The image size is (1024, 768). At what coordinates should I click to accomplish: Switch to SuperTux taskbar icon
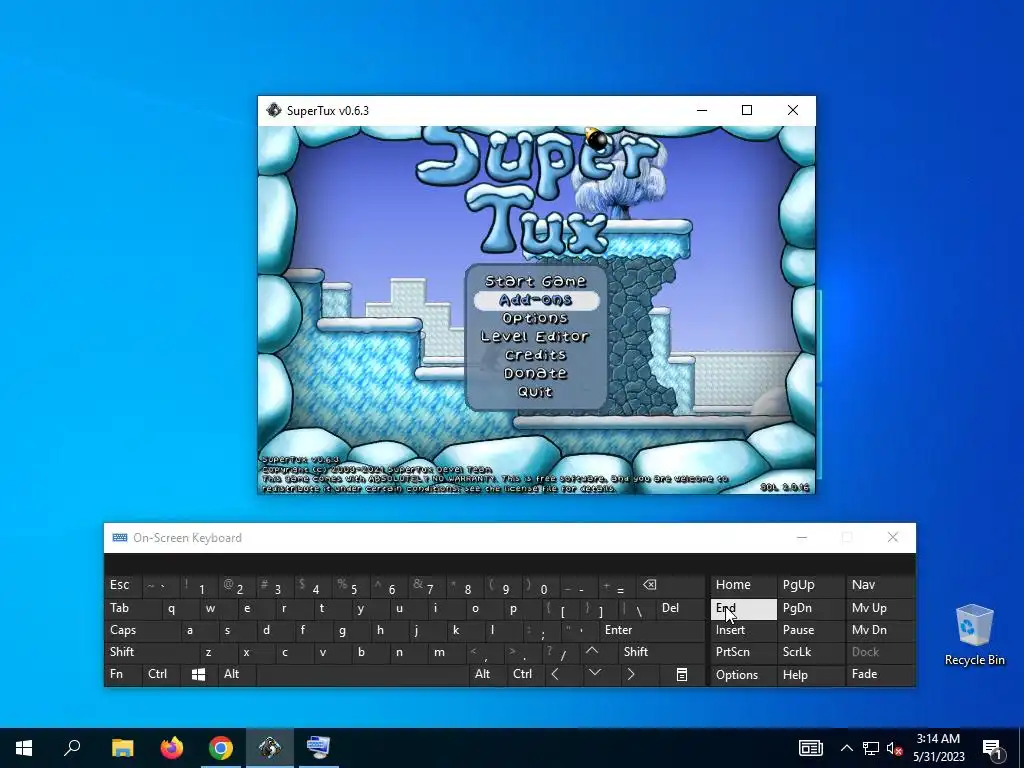click(270, 748)
